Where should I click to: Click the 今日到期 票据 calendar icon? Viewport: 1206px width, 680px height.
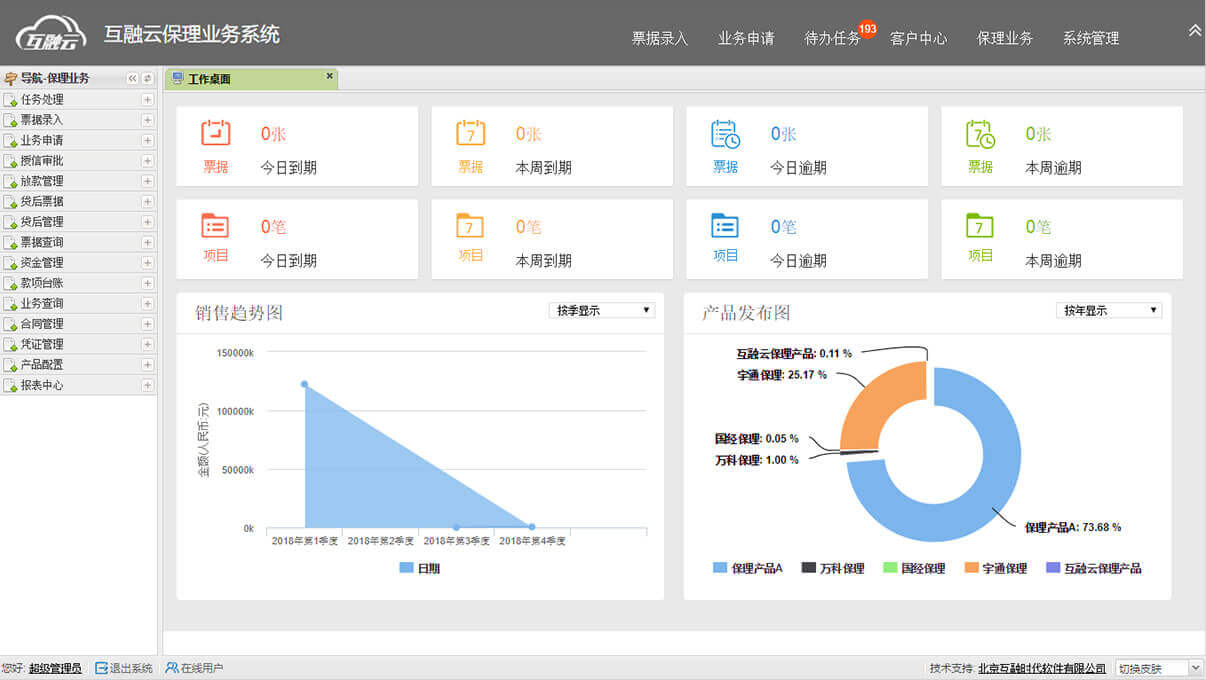click(216, 133)
